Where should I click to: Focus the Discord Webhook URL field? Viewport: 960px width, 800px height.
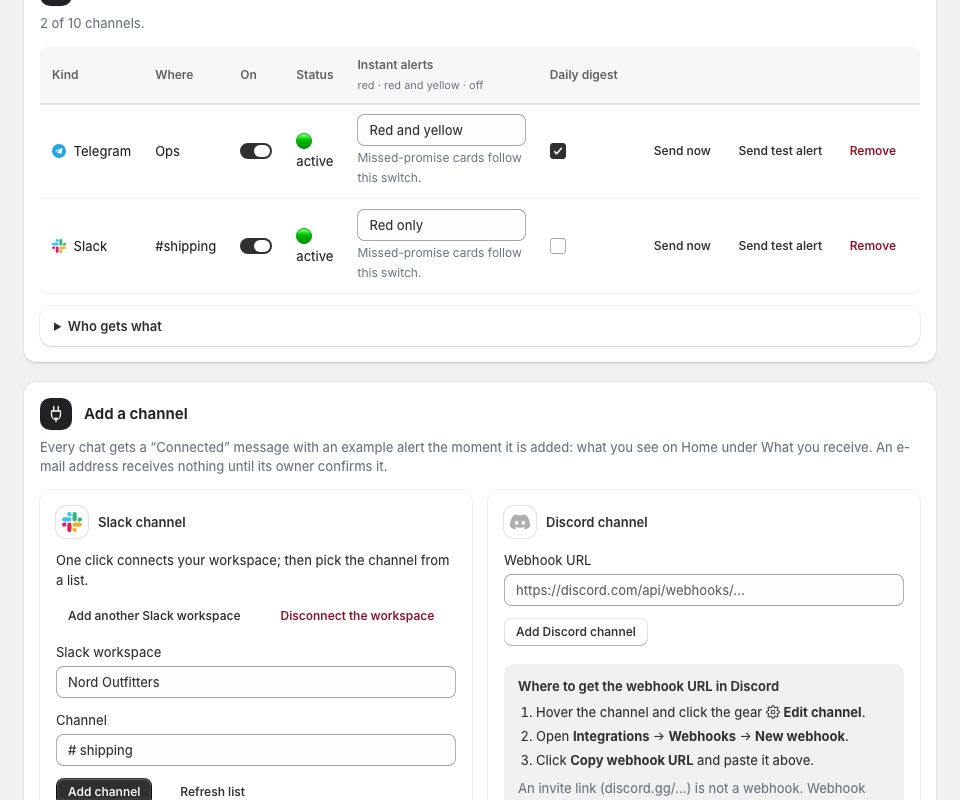(x=703, y=590)
